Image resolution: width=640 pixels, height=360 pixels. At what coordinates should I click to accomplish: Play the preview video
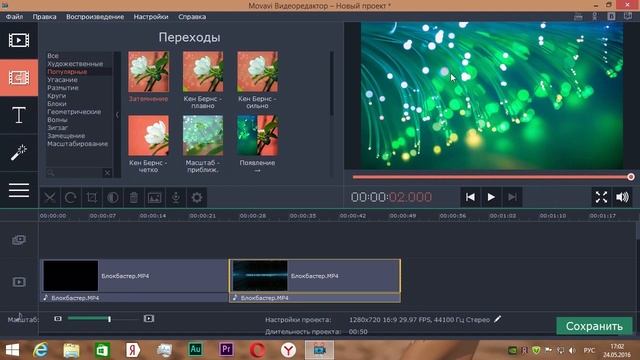point(491,197)
